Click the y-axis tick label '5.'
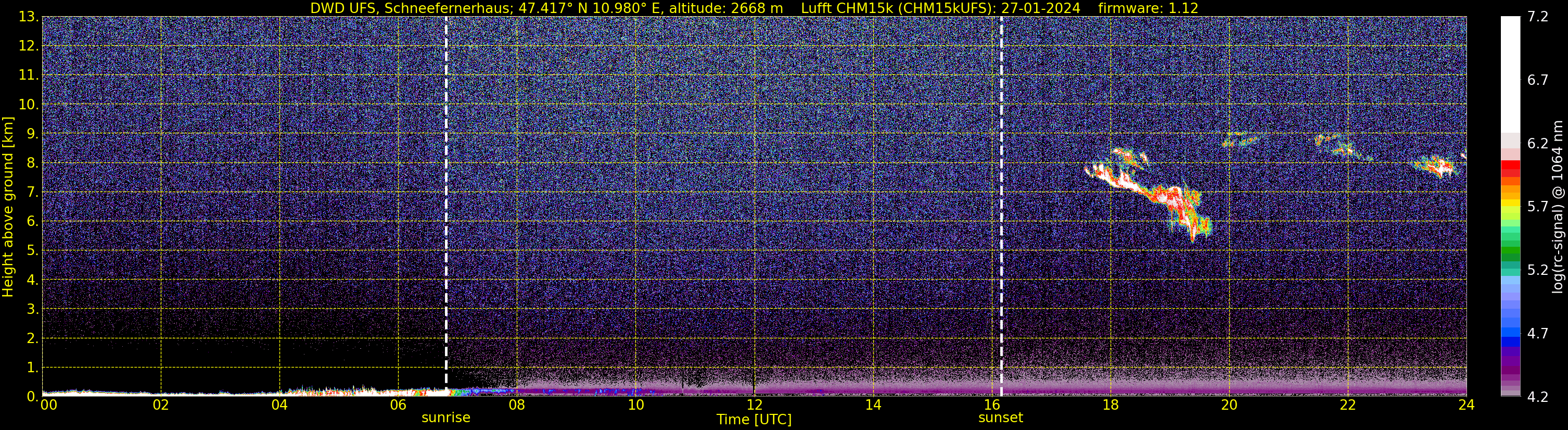Image resolution: width=1568 pixels, height=430 pixels. click(32, 250)
